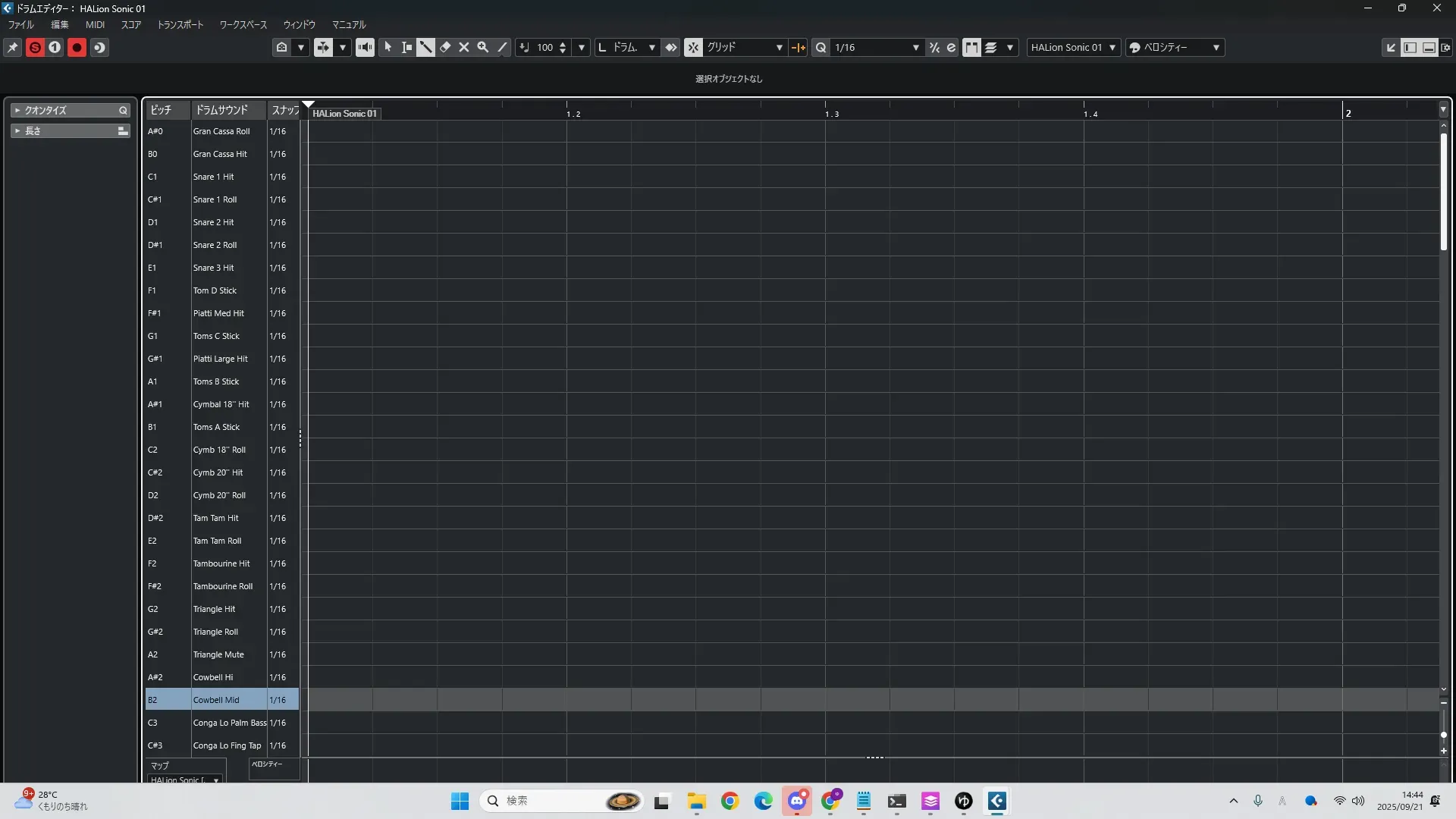The height and width of the screenshot is (819, 1456).
Task: Click the Snap to Zero Crossing icon
Action: coord(798,47)
